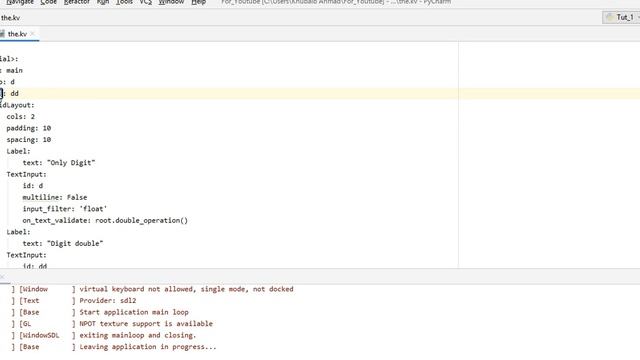Click 'Leaving application in progress...' console message
640x360 pixels.
148,347
